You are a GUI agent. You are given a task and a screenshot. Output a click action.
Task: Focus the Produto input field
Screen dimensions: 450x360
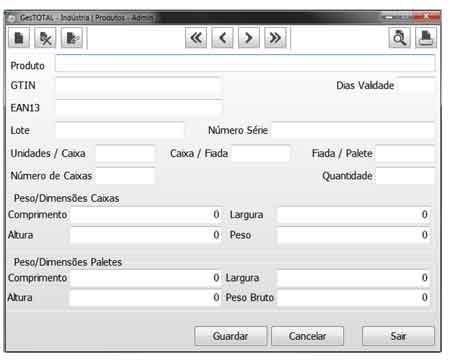tap(245, 63)
